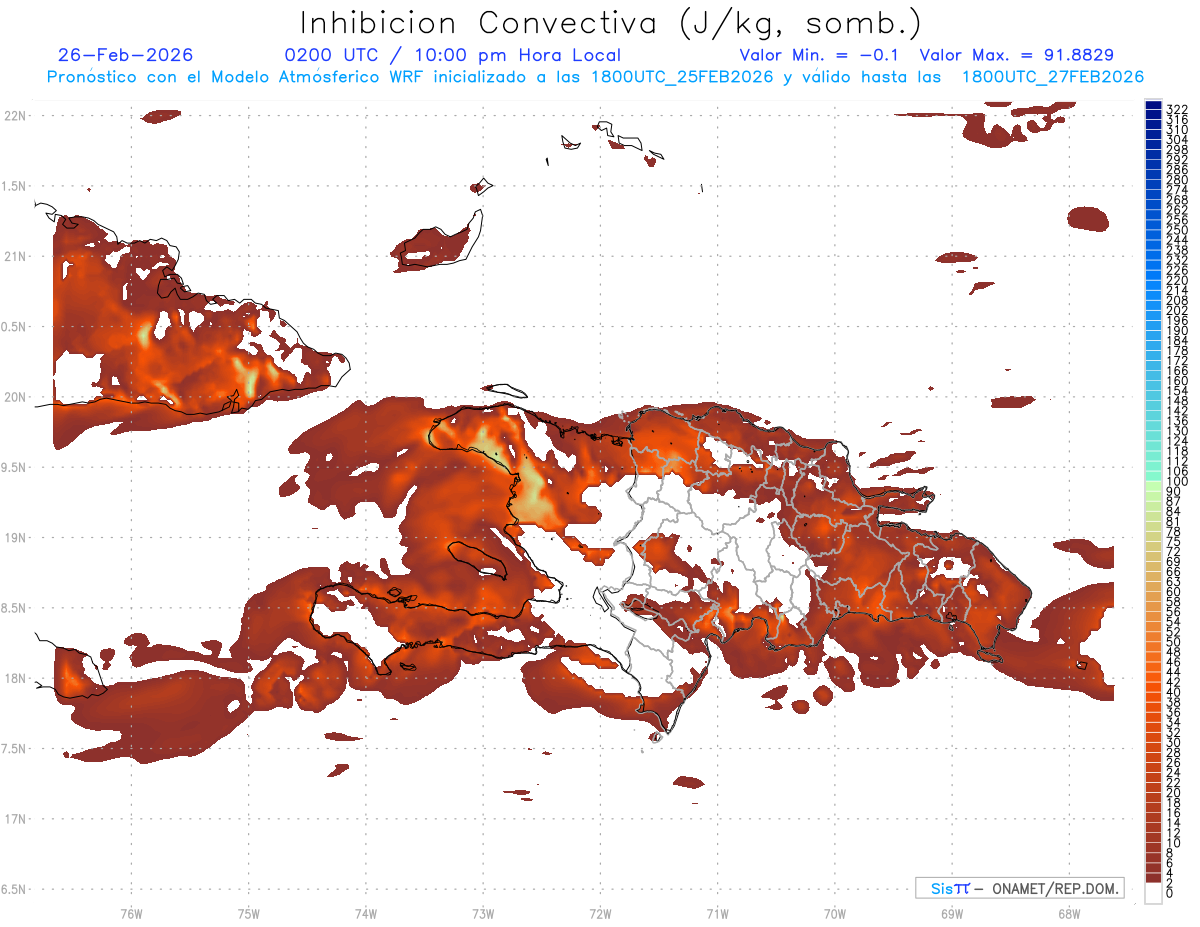Screen dimensions: 1200x927
Task: Select the "7.5N" latitude tick label
Action: pyautogui.click(x=15, y=748)
